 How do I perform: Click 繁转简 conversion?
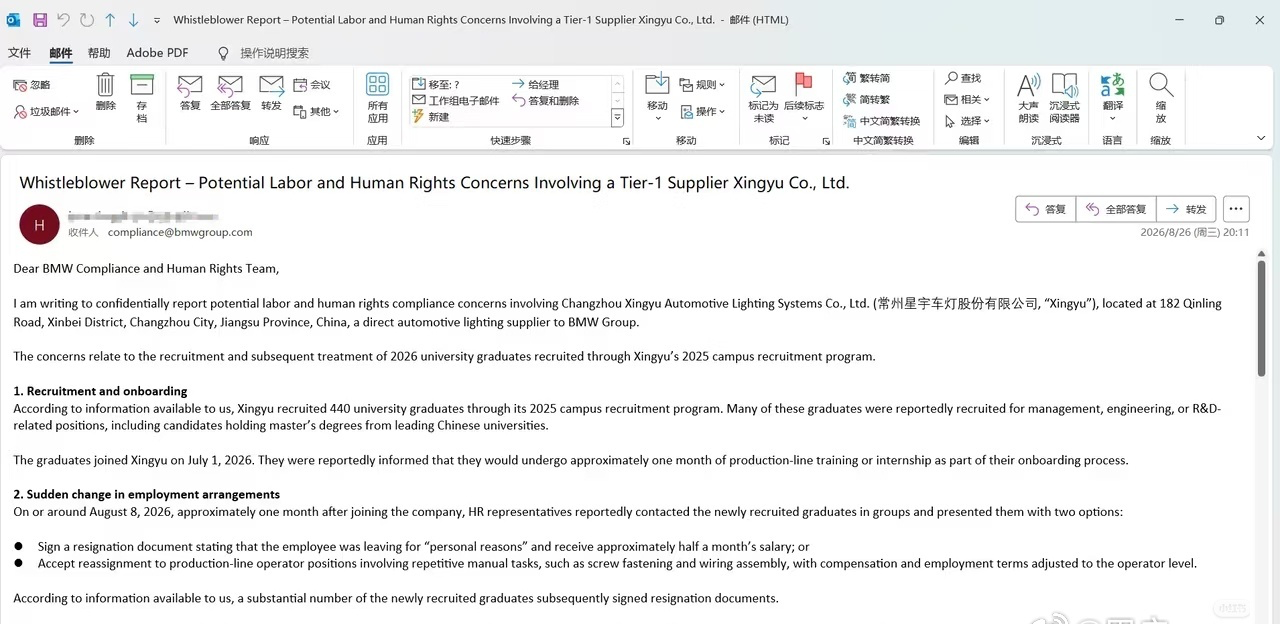[866, 78]
